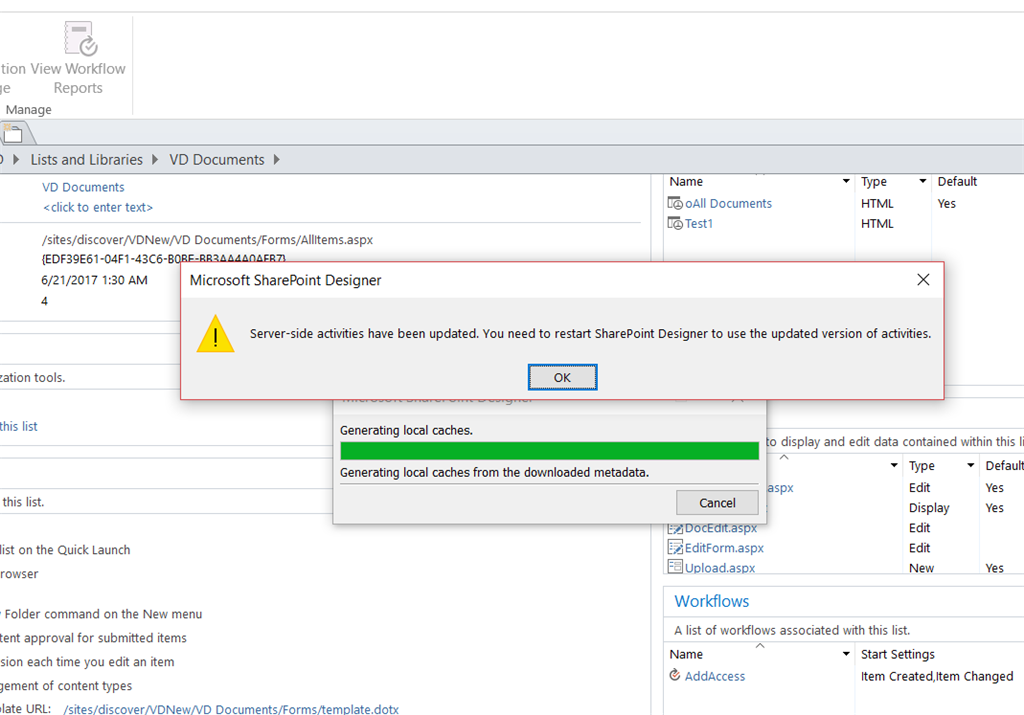Select the Display type cell in Forms
Image resolution: width=1024 pixels, height=715 pixels.
pos(929,508)
